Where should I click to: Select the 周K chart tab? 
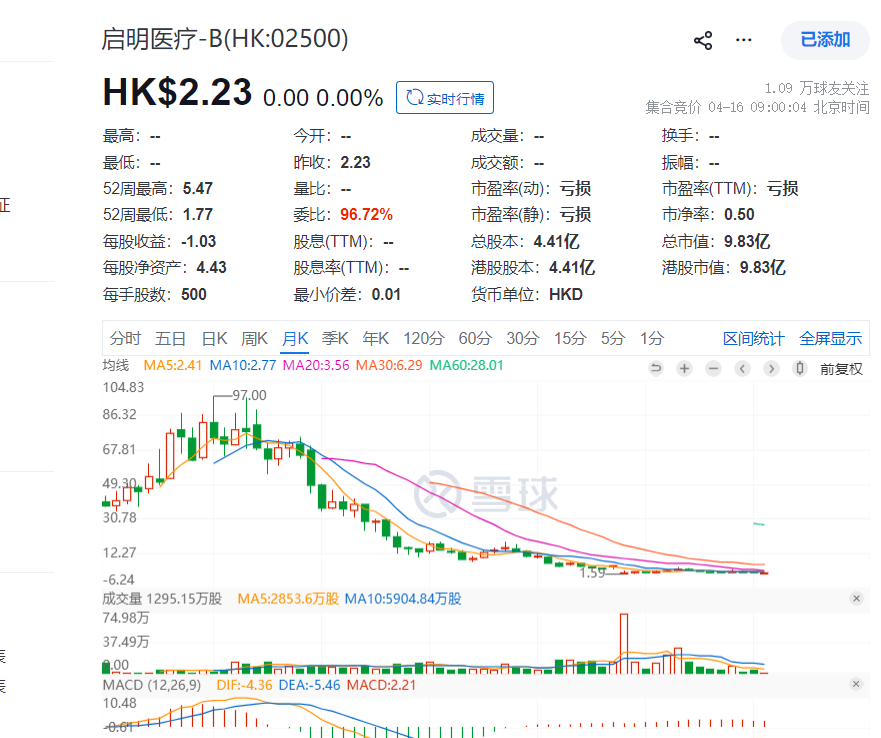pos(255,338)
